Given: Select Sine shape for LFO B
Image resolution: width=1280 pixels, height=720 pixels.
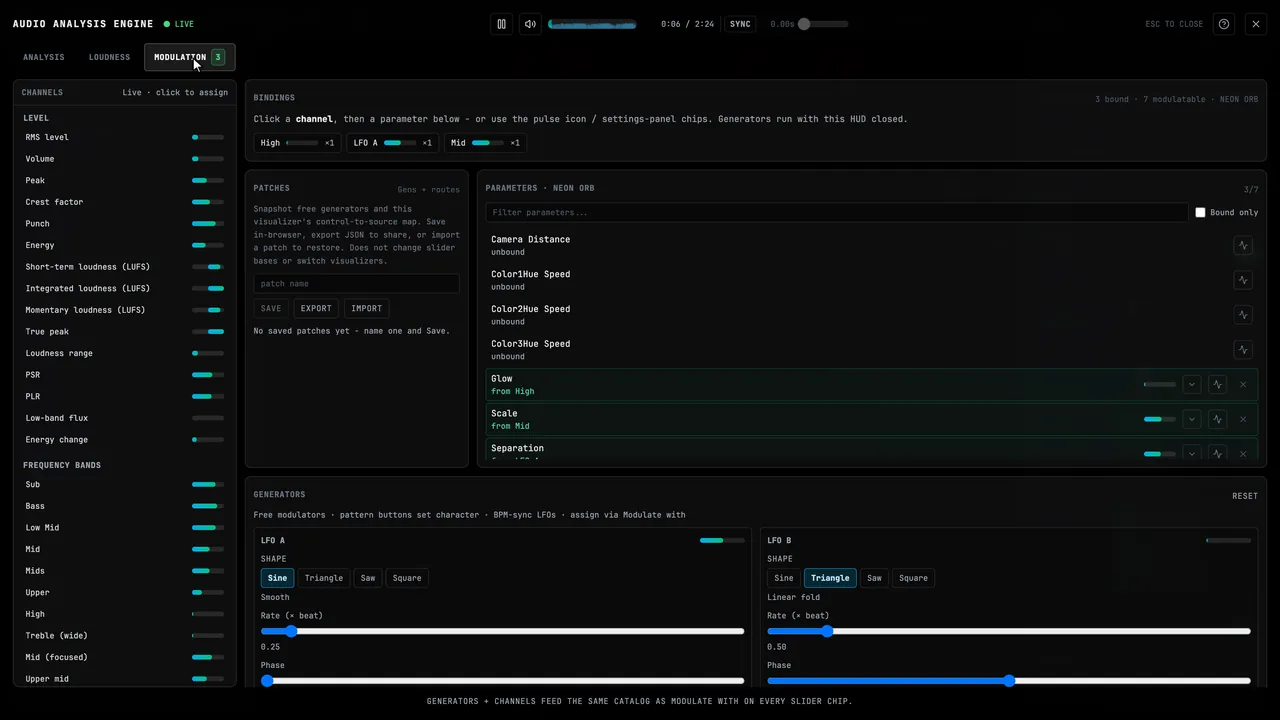Looking at the screenshot, I should pos(784,578).
